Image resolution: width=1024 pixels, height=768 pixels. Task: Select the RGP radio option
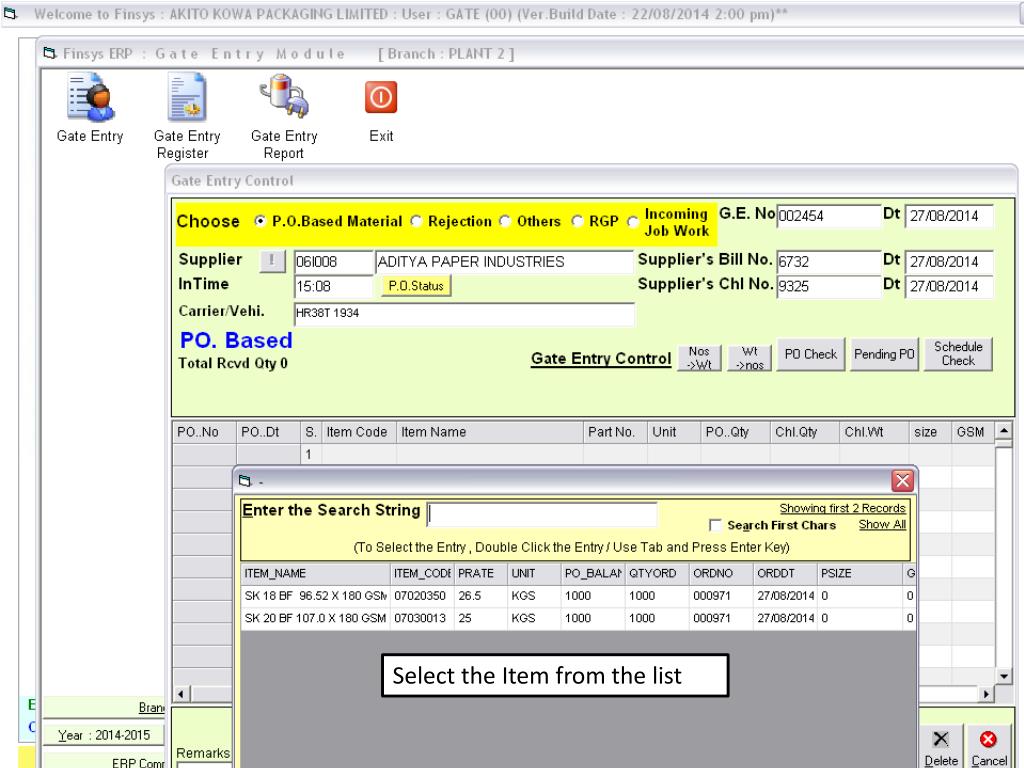click(x=577, y=221)
